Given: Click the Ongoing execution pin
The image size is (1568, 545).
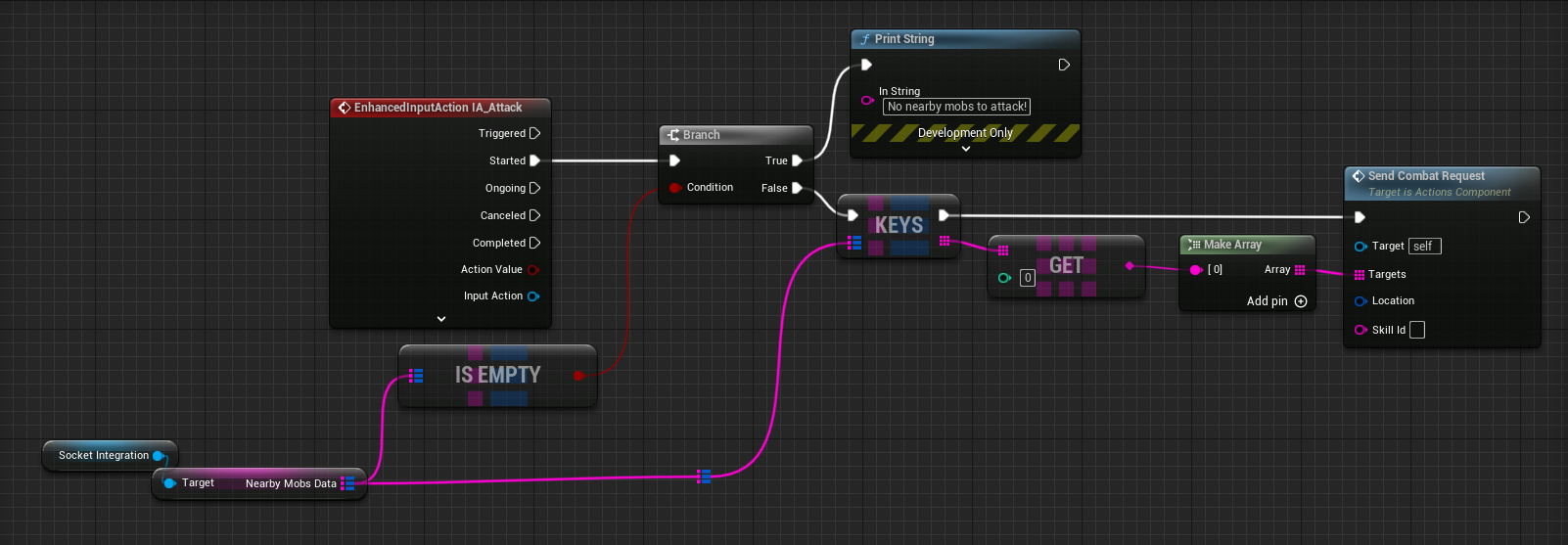Looking at the screenshot, I should pyautogui.click(x=534, y=188).
